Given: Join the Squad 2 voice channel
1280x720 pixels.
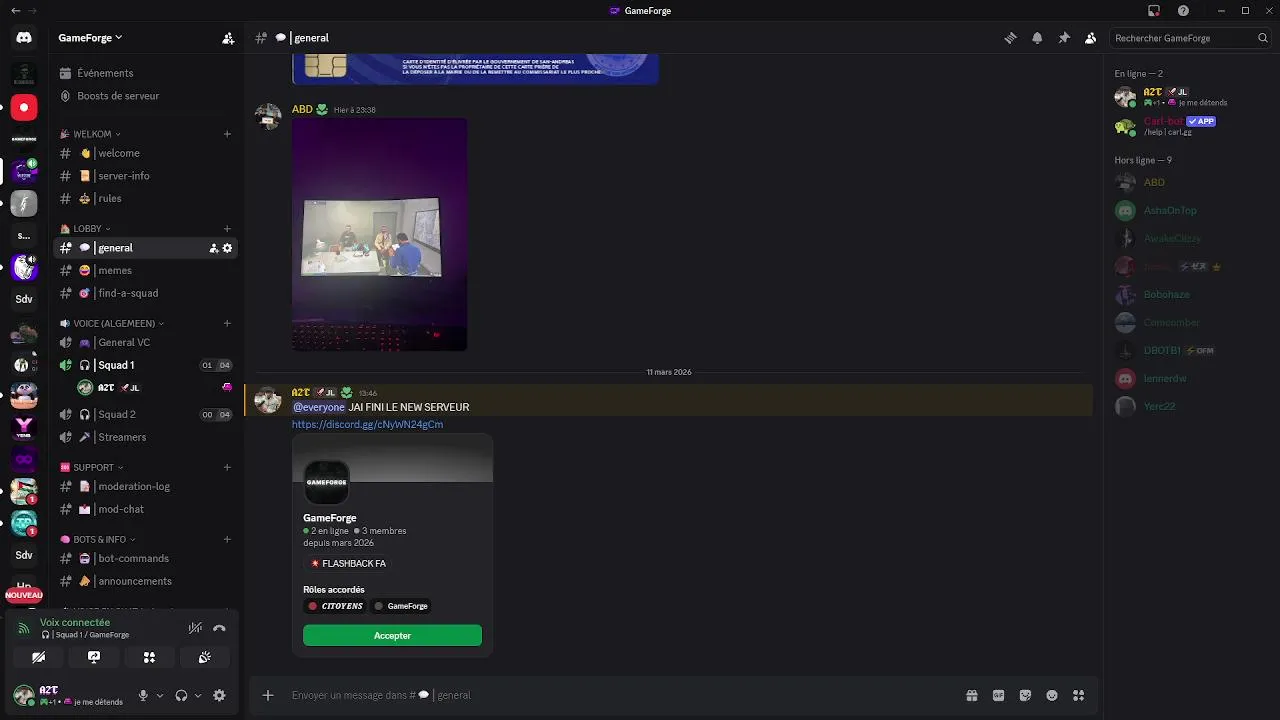Looking at the screenshot, I should (x=146, y=414).
